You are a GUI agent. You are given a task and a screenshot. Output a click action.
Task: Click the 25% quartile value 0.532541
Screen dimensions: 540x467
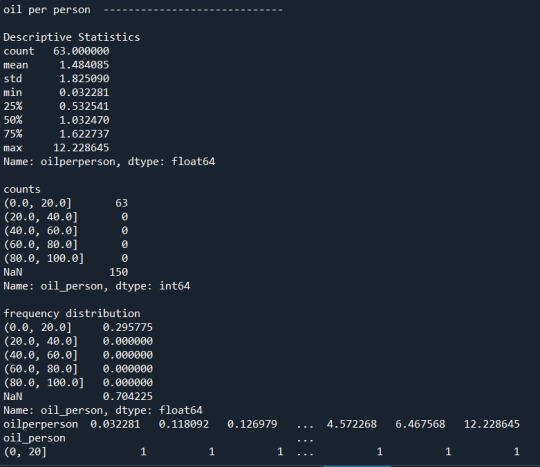[x=84, y=106]
